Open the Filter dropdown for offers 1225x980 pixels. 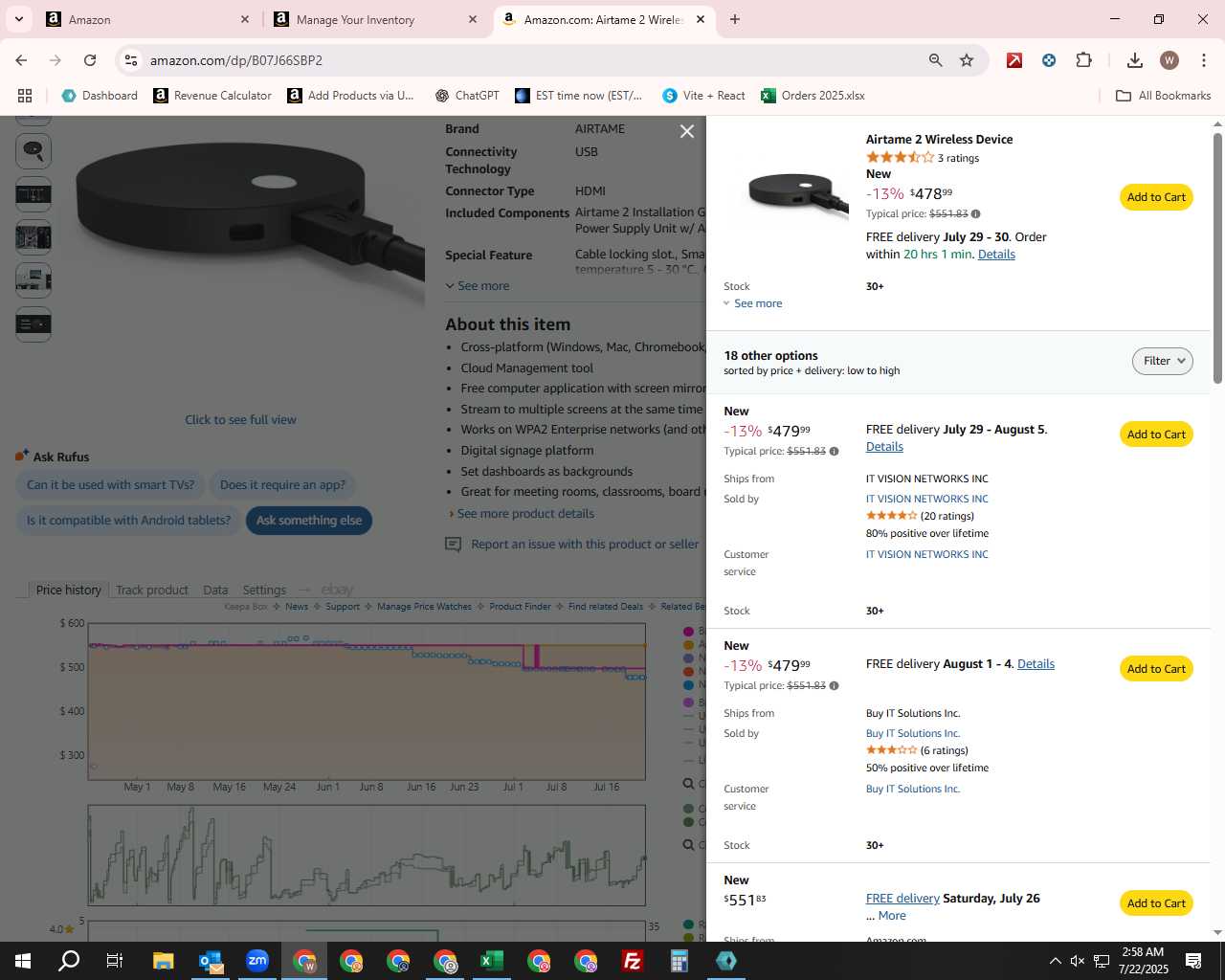point(1163,361)
